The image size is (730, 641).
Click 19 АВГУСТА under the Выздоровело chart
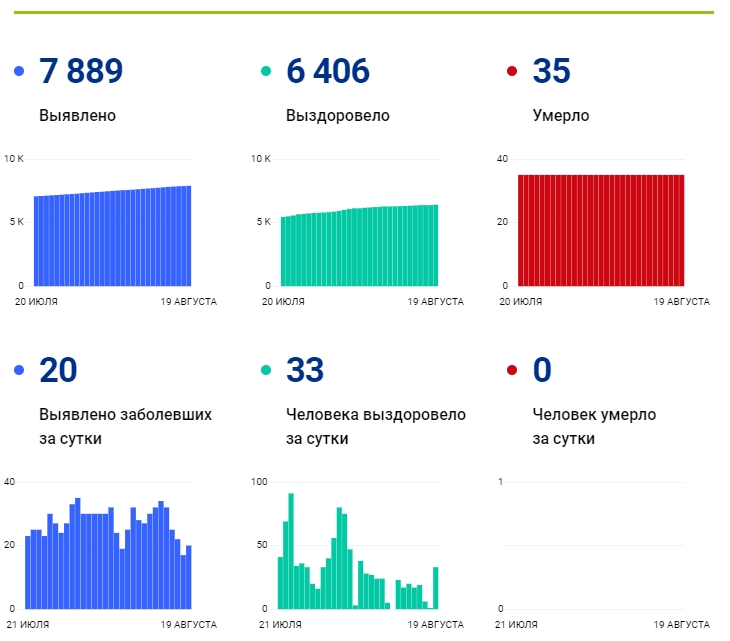(435, 302)
